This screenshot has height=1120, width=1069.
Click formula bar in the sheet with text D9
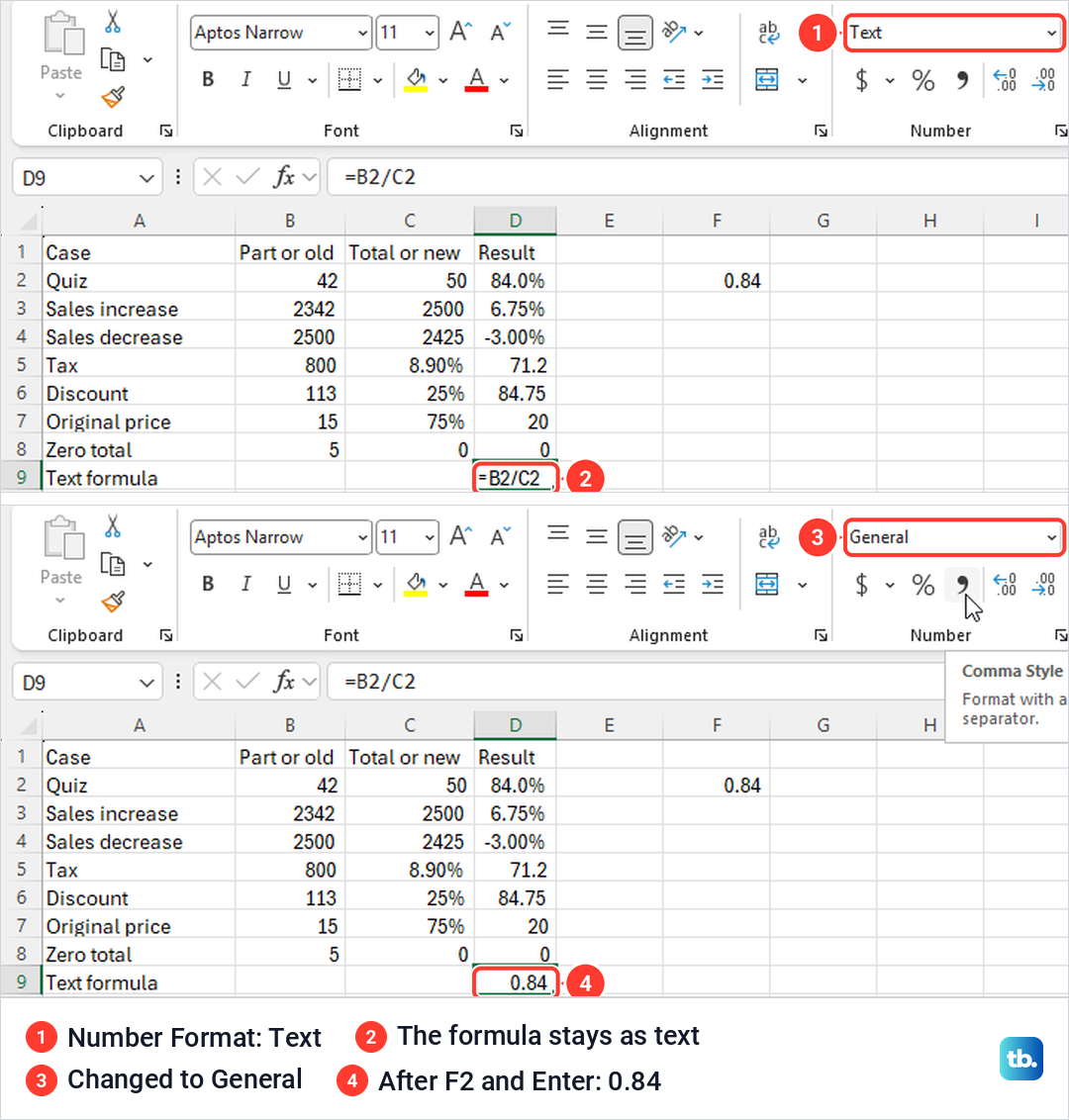coord(698,177)
